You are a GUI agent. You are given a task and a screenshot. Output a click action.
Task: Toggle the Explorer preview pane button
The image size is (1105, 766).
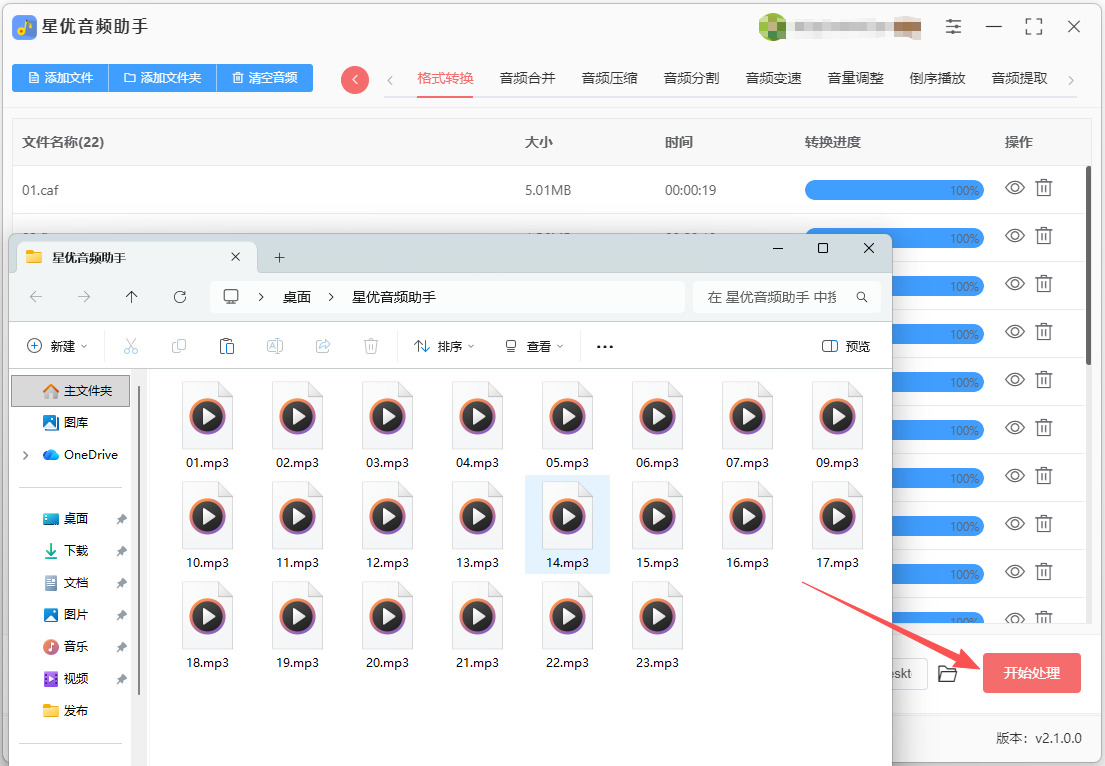846,346
